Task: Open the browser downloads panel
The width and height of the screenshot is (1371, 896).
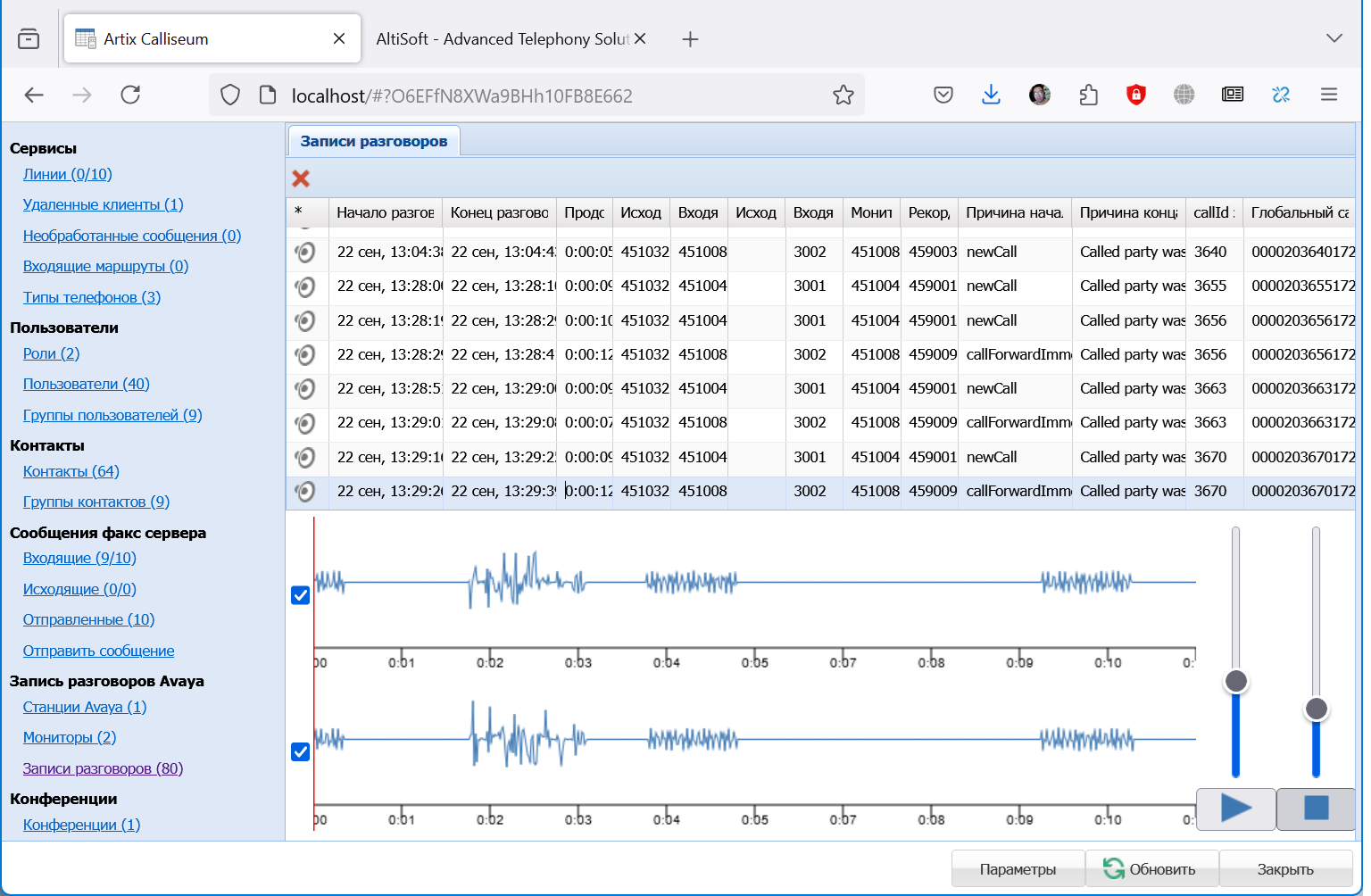Action: 991,95
